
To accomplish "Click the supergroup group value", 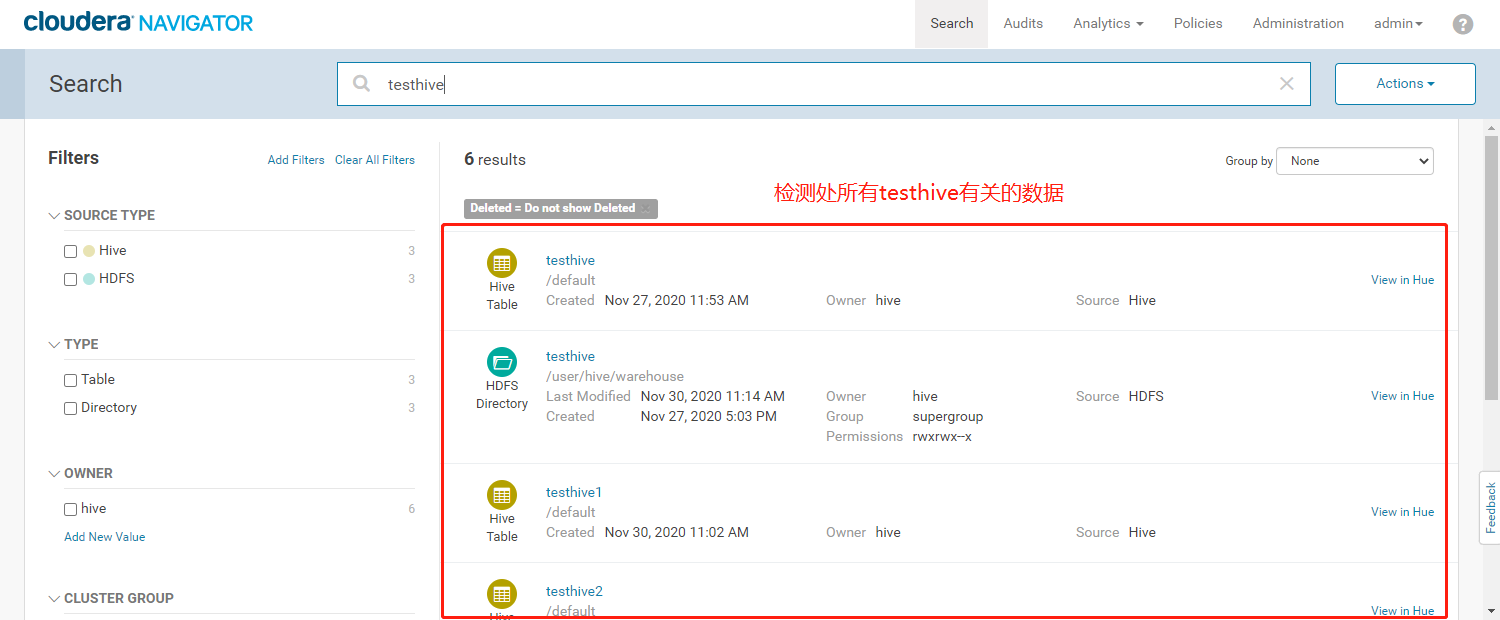I will [948, 417].
